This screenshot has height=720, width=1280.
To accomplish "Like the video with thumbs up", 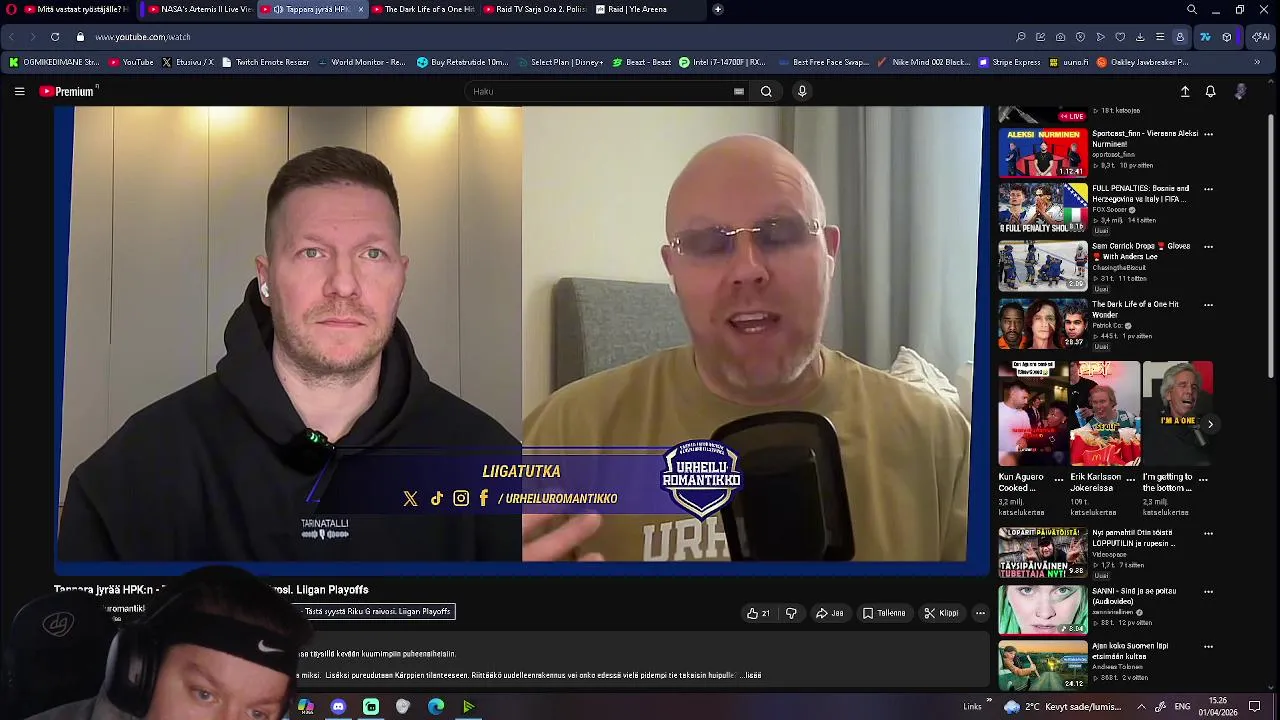I will coord(758,613).
